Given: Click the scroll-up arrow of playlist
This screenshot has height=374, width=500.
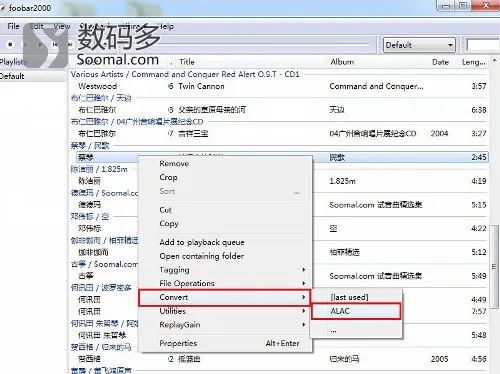Looking at the screenshot, I should (x=495, y=61).
